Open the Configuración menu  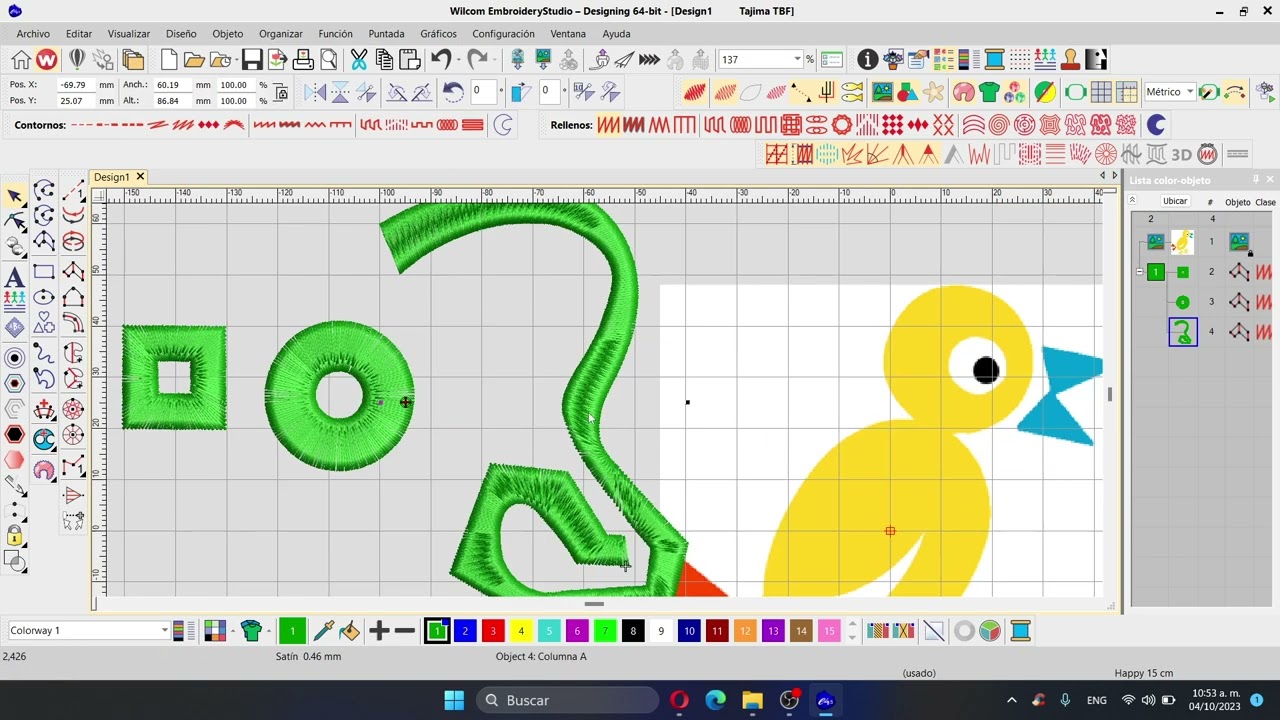pos(503,34)
